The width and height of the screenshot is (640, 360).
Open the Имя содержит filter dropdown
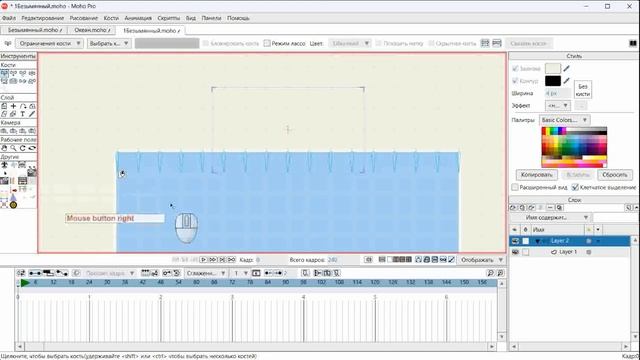coord(551,218)
